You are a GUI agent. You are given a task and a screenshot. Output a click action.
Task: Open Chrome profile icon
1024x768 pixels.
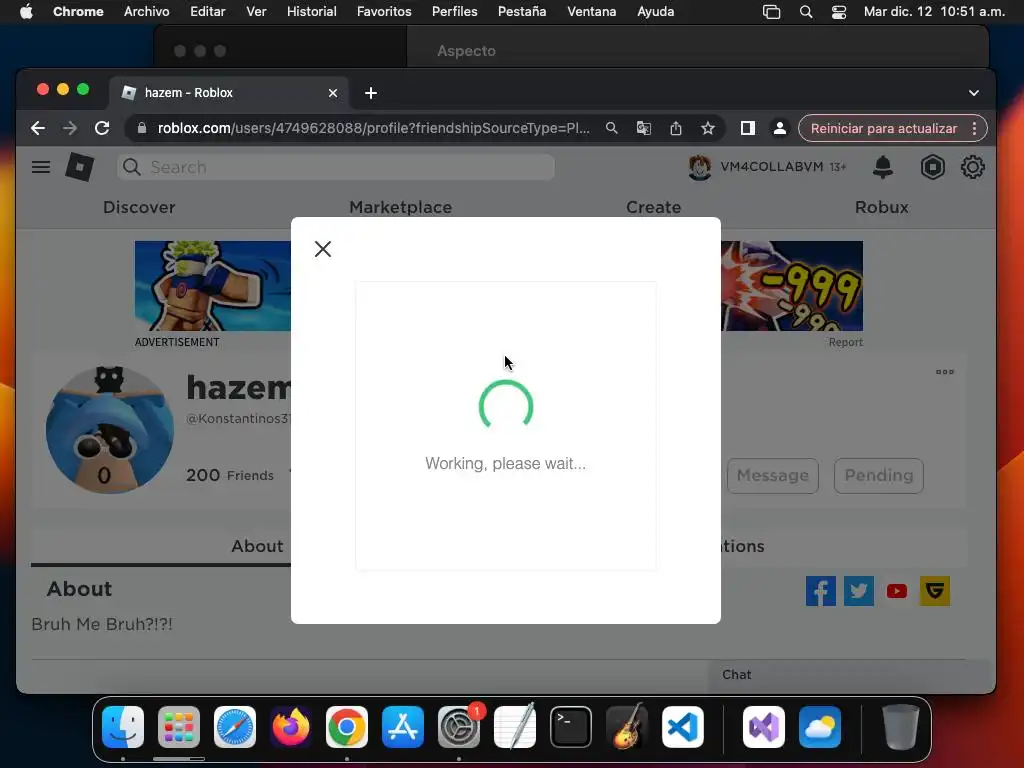pyautogui.click(x=780, y=129)
